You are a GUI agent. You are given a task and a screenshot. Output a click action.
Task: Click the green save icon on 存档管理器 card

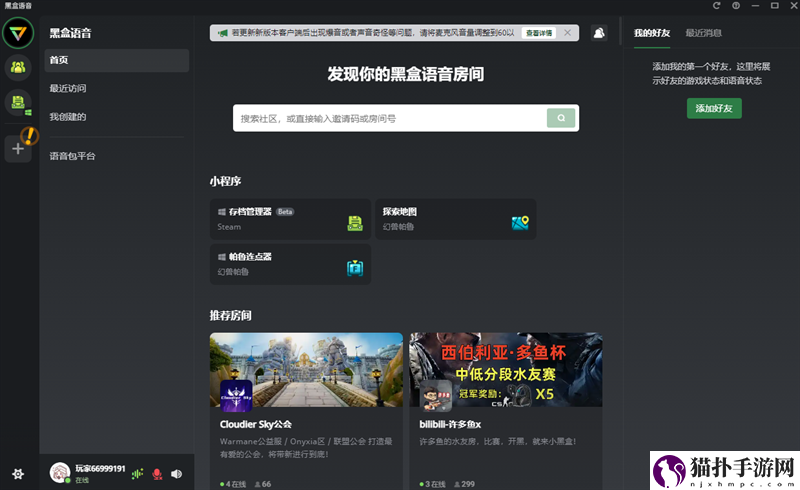355,223
